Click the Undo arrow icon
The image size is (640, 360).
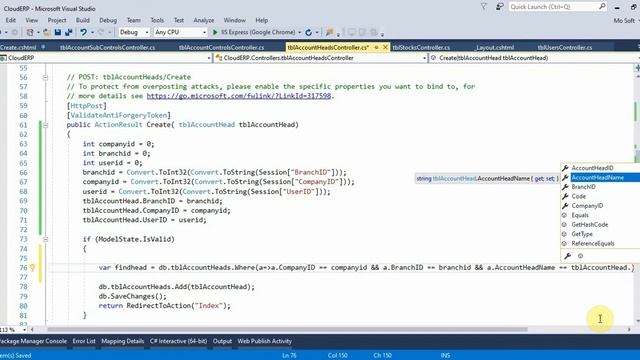click(84, 32)
